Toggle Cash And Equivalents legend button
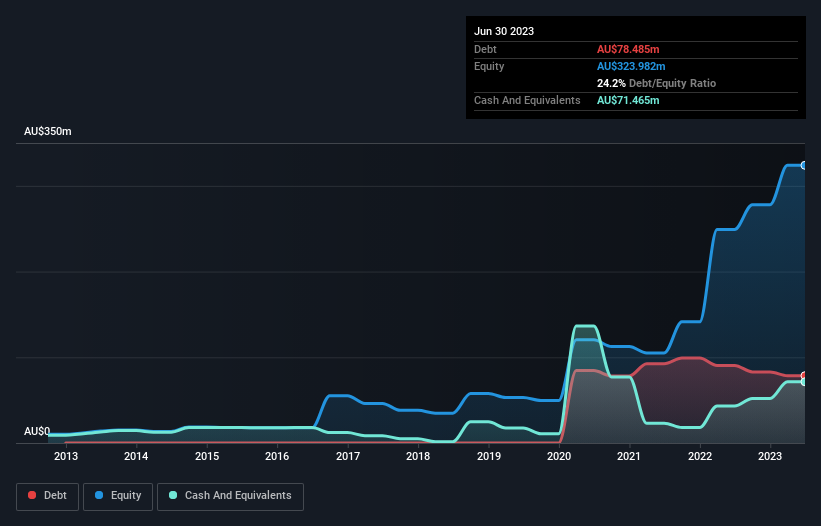Screen dimensions: 821x526 click(x=230, y=496)
